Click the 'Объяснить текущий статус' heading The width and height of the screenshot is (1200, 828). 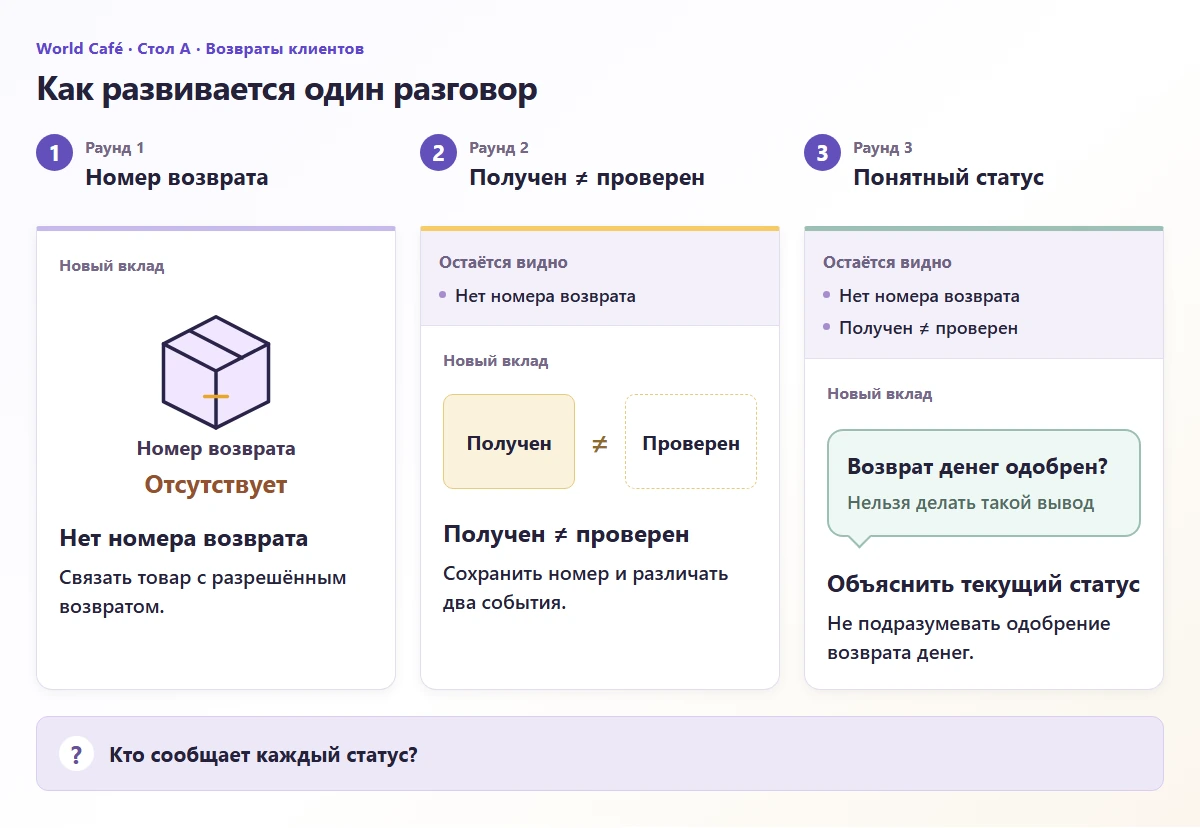(x=984, y=585)
